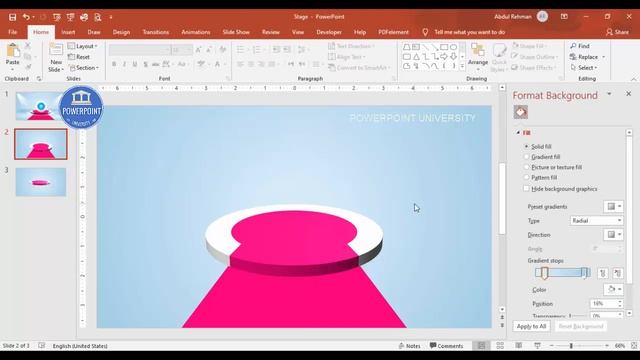
Task: Select the rectangle shape in shapes gallery
Action: coord(444,47)
